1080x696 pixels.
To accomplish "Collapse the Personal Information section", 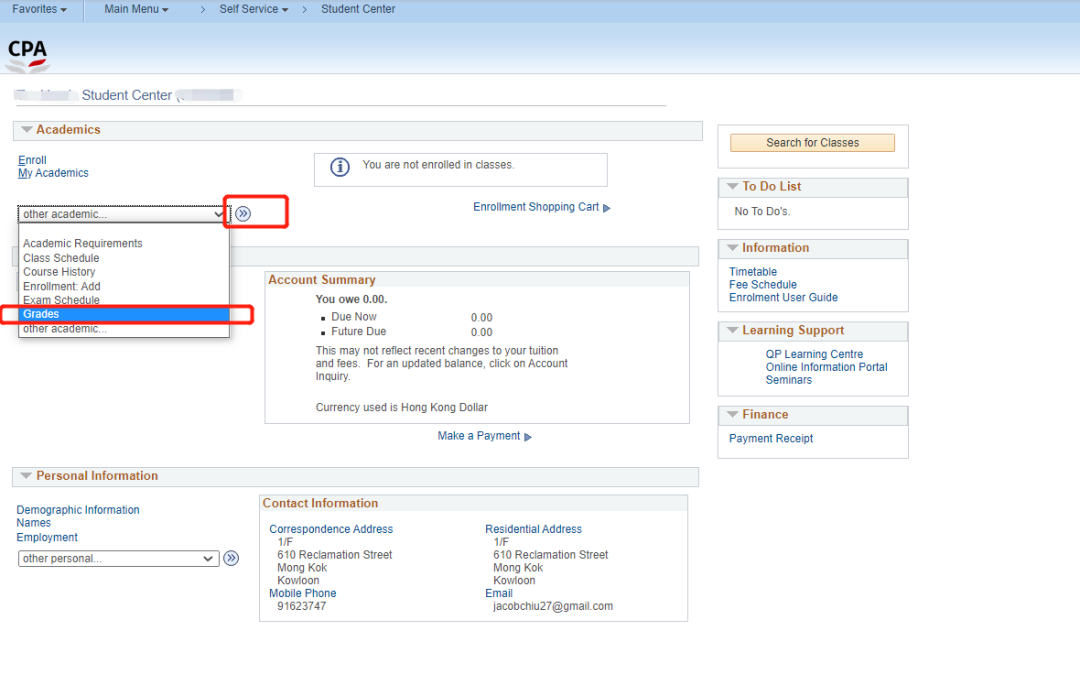I will tap(26, 476).
